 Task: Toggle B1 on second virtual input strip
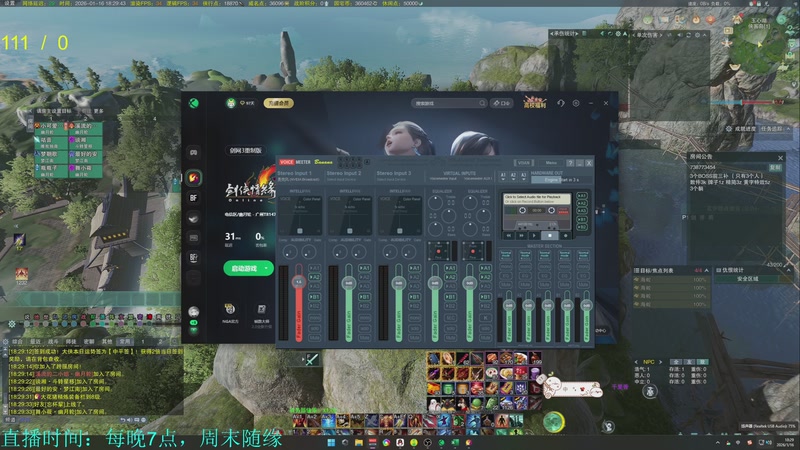[485, 296]
